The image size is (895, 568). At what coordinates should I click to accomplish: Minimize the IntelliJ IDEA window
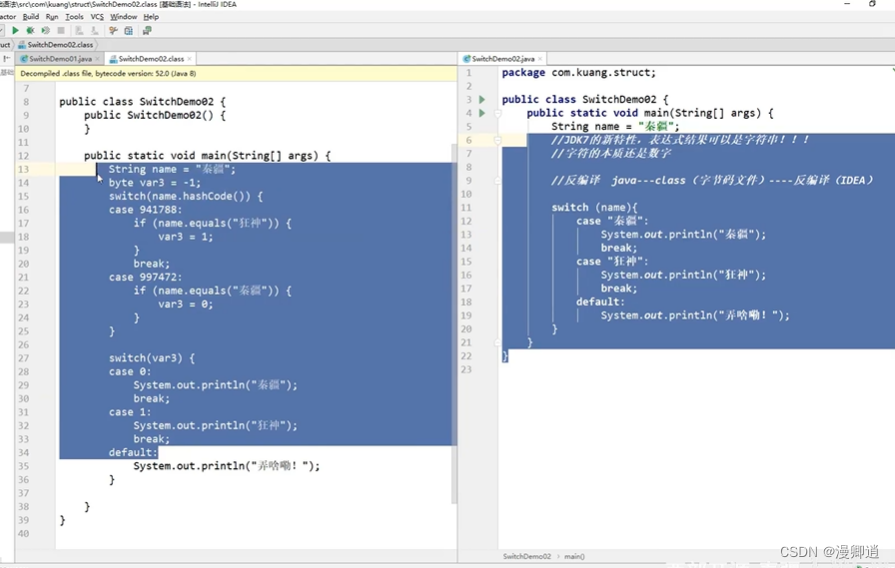tap(847, 4)
